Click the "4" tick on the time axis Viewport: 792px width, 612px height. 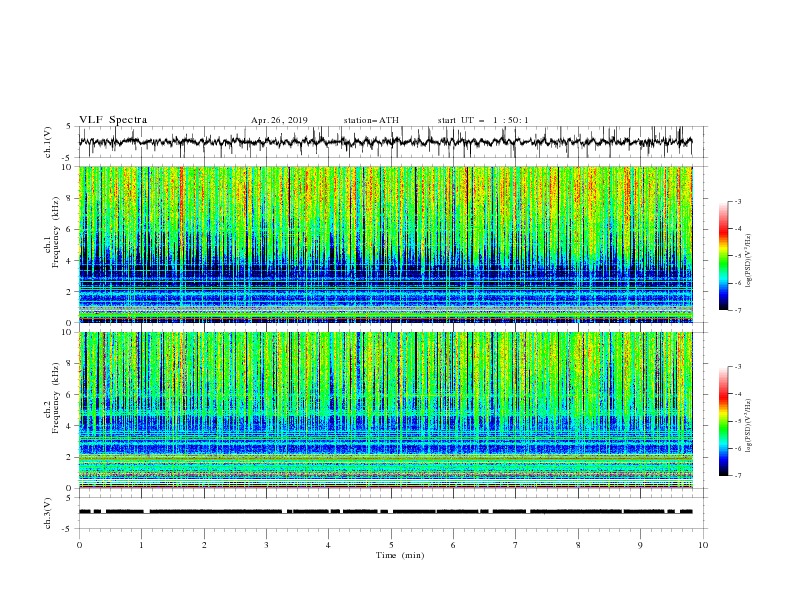pyautogui.click(x=328, y=545)
